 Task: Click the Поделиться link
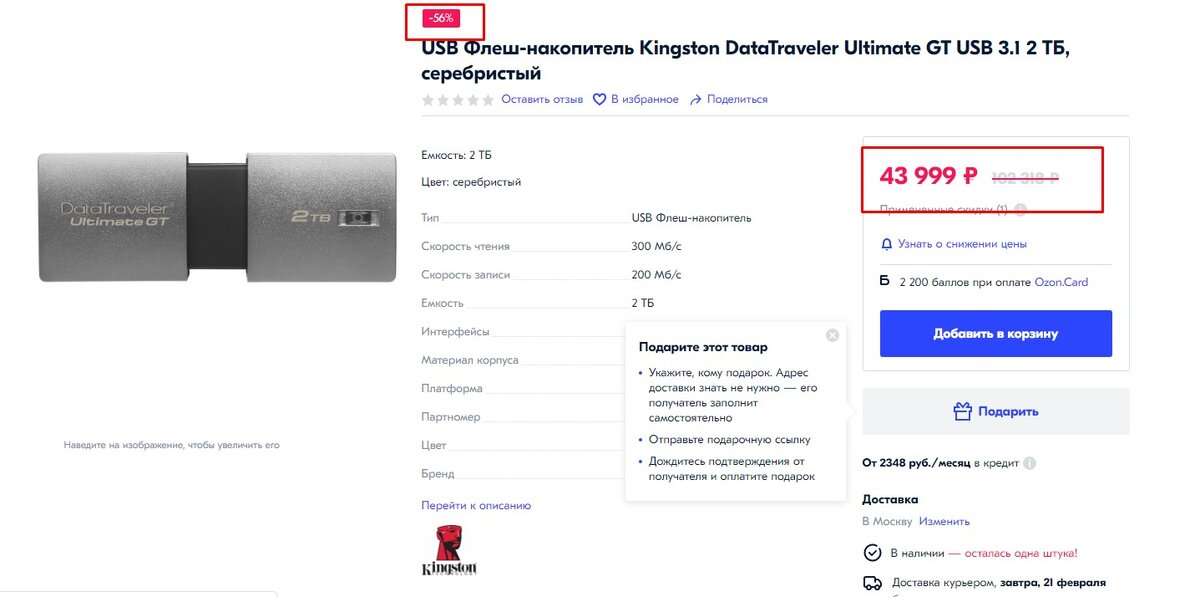coord(737,100)
